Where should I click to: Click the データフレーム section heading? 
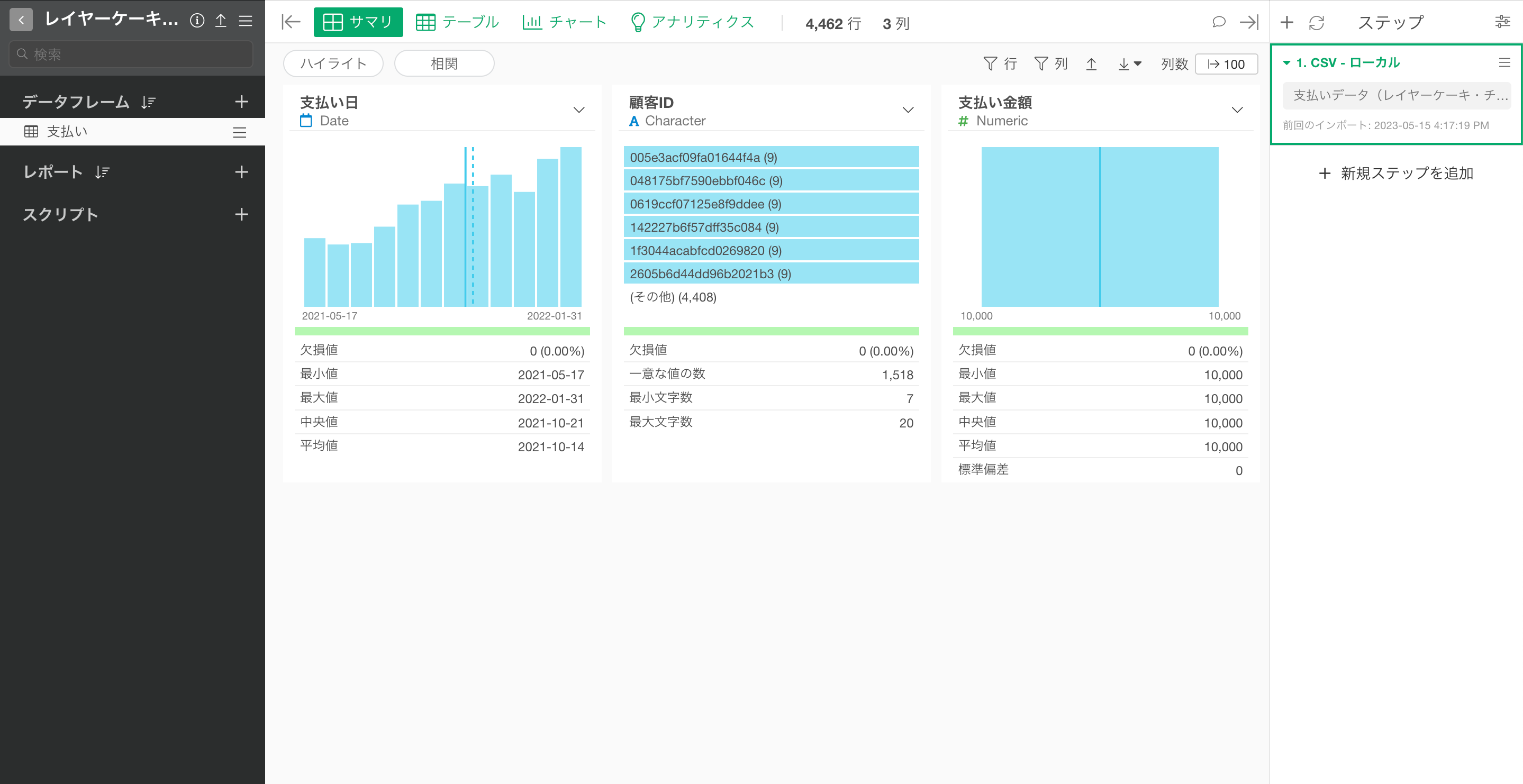[x=76, y=102]
